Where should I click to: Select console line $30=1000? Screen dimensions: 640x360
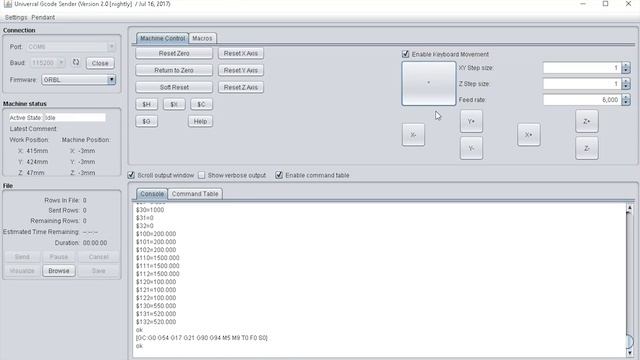(150, 210)
